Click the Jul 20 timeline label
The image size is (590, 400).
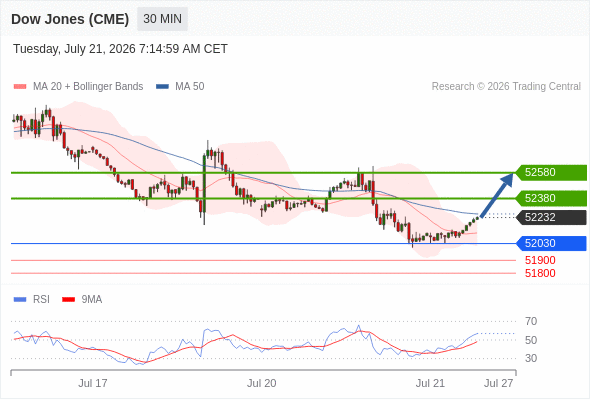click(x=262, y=383)
